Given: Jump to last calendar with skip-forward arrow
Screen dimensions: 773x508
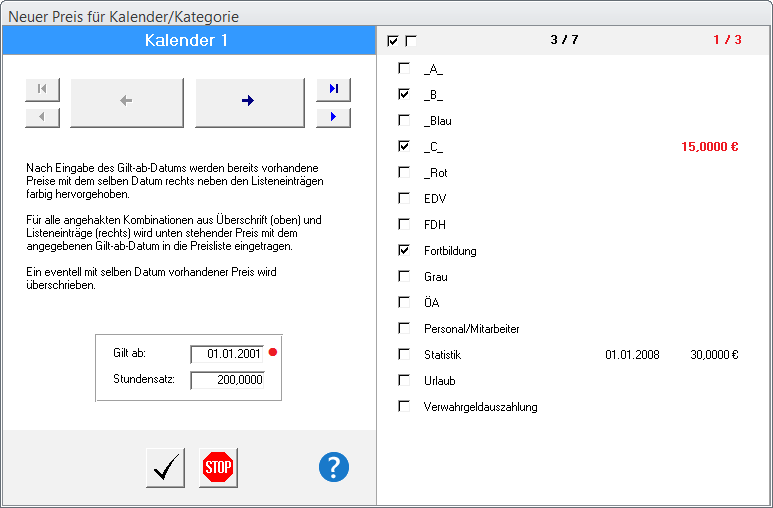Looking at the screenshot, I should coord(333,89).
